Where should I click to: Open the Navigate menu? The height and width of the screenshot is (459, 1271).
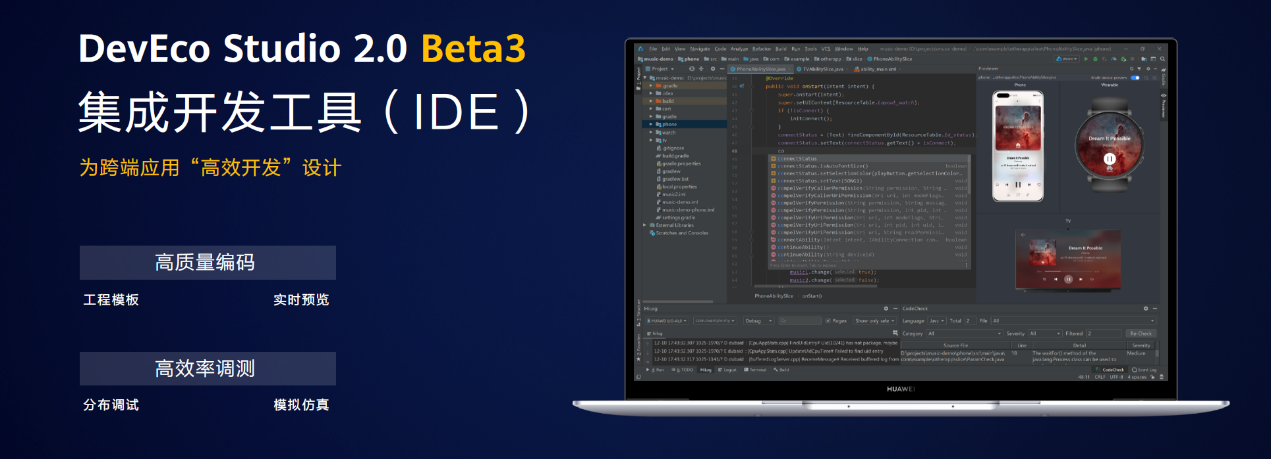pos(700,49)
